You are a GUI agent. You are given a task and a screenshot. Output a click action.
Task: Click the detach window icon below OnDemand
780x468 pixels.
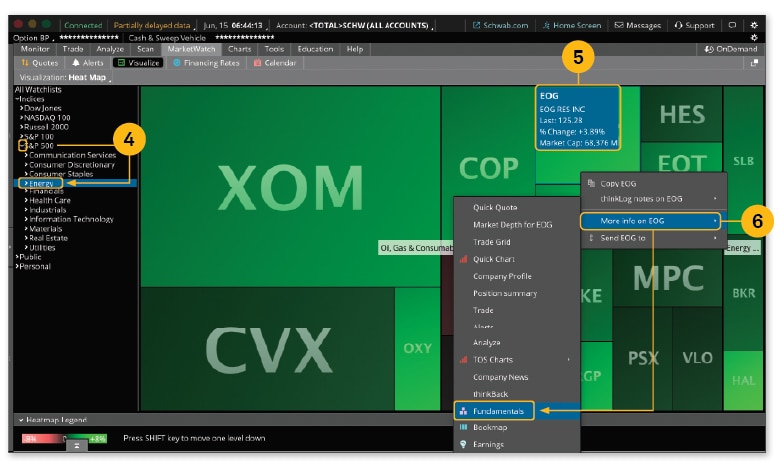[754, 63]
